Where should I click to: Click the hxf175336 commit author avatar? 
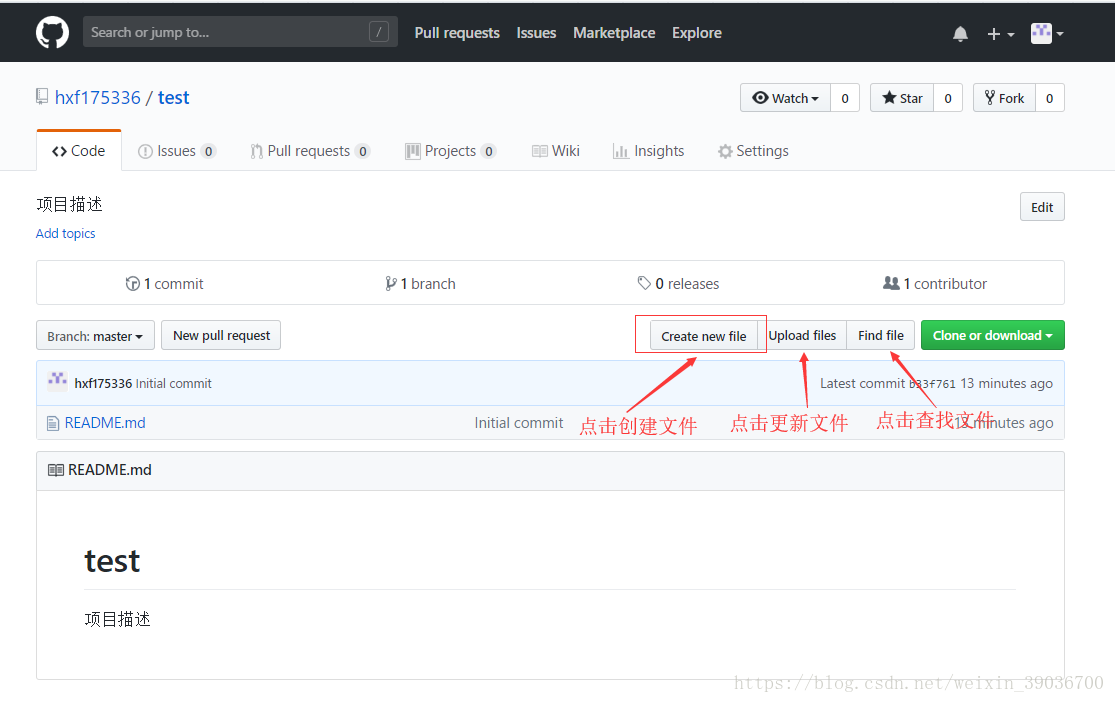tap(58, 381)
